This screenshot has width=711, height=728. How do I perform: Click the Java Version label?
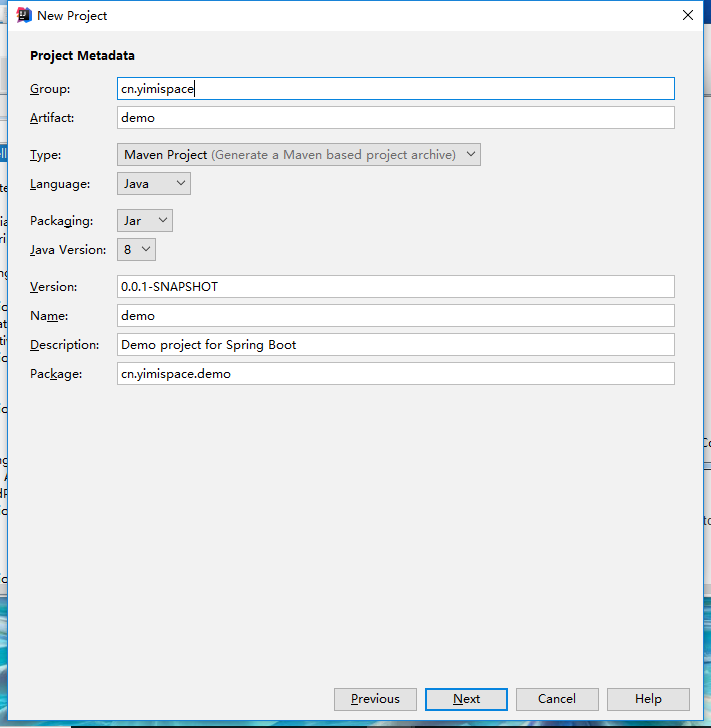tap(68, 250)
